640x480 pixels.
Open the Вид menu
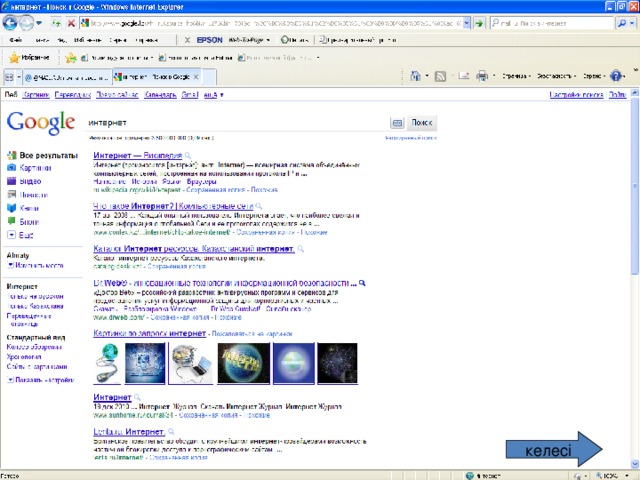point(62,40)
